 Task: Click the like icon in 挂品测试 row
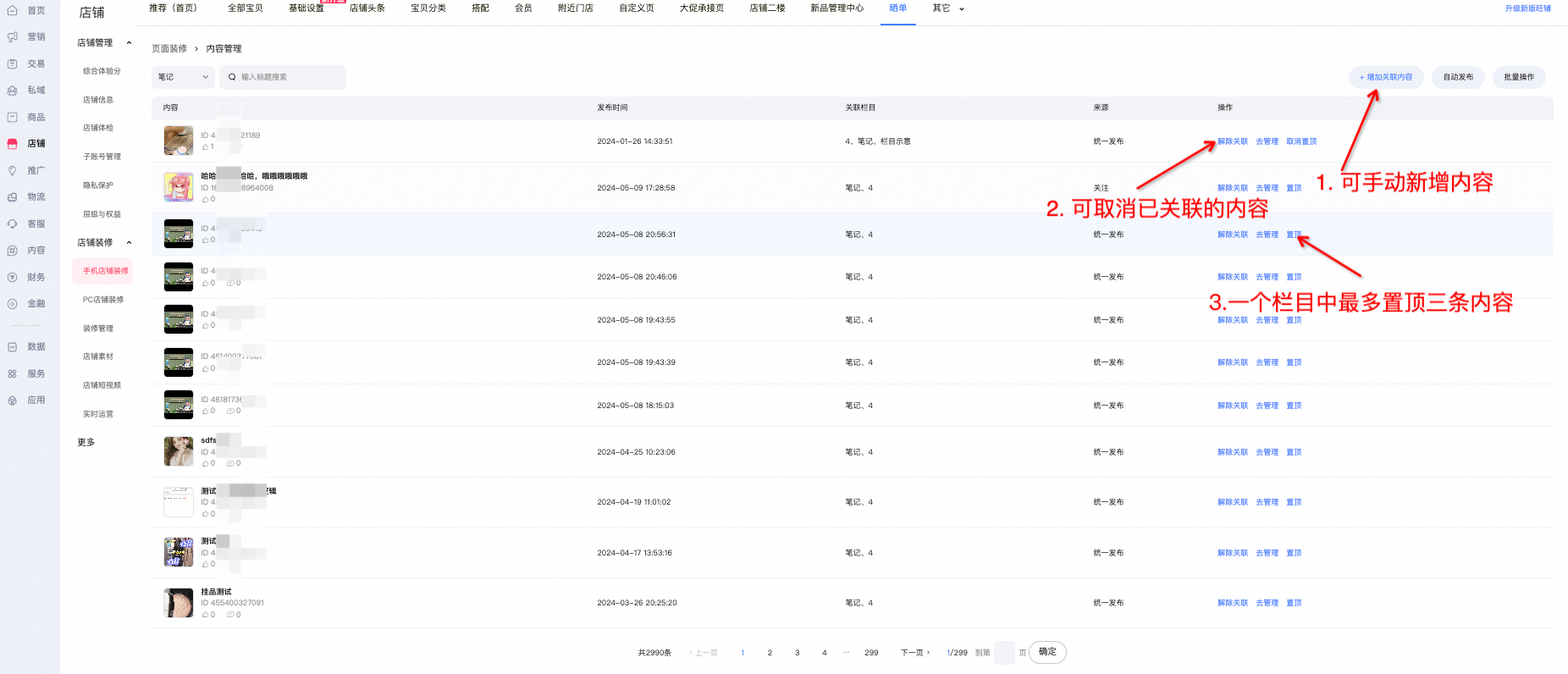206,615
